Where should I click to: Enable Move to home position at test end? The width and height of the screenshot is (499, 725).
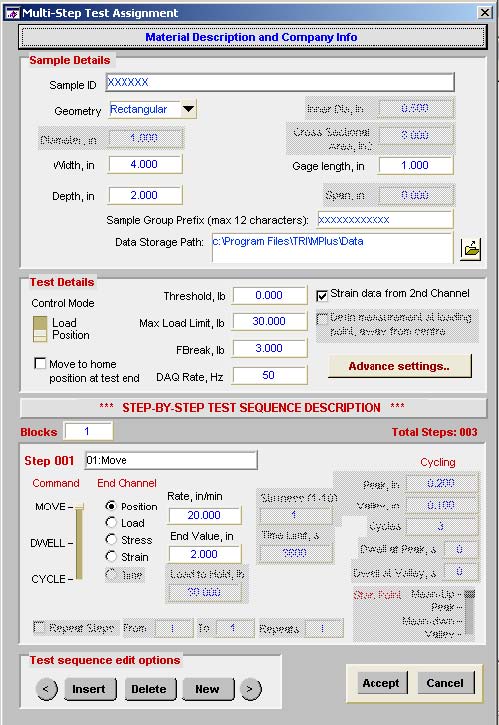click(x=40, y=363)
